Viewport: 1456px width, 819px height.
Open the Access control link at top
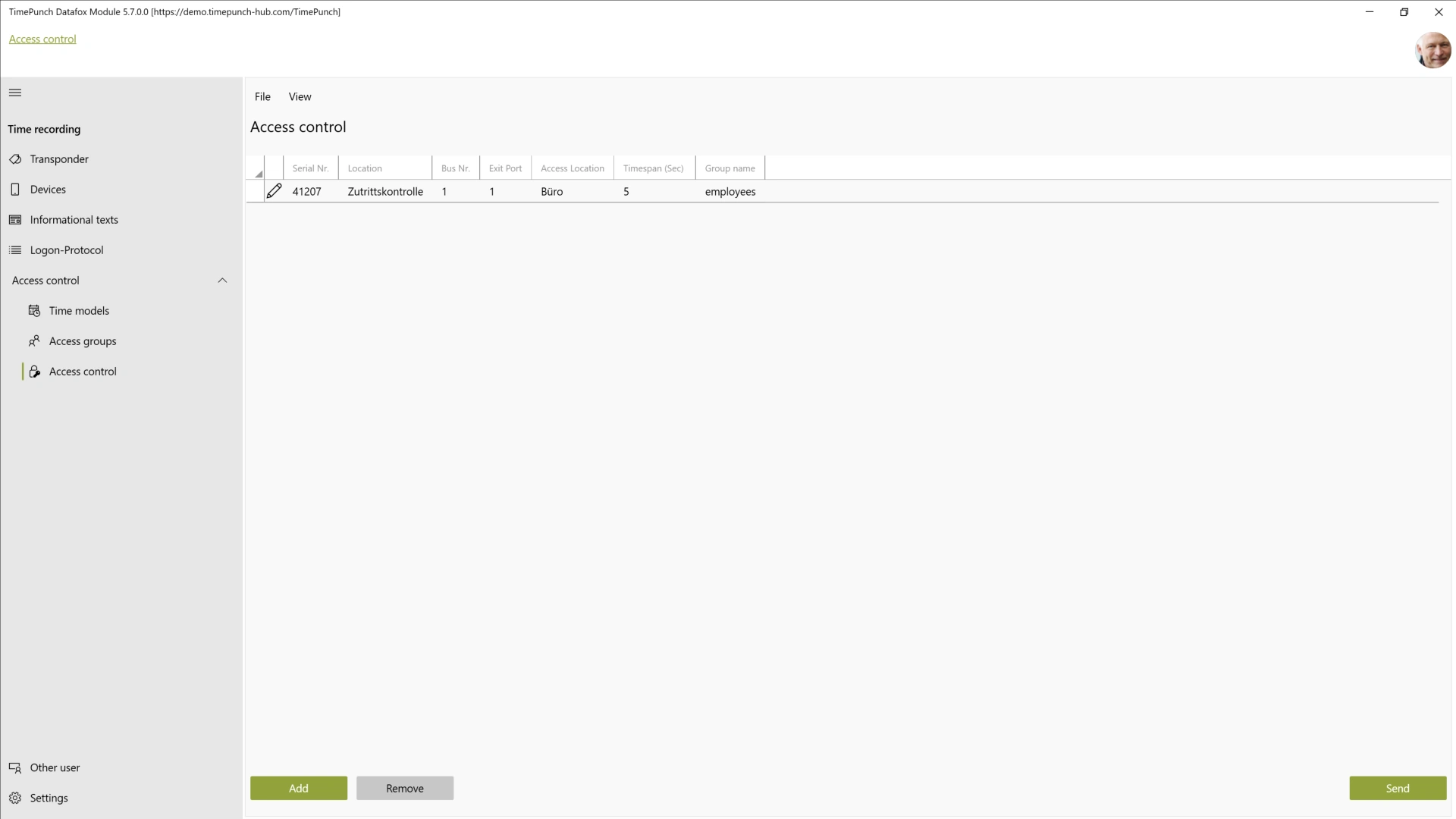click(42, 39)
